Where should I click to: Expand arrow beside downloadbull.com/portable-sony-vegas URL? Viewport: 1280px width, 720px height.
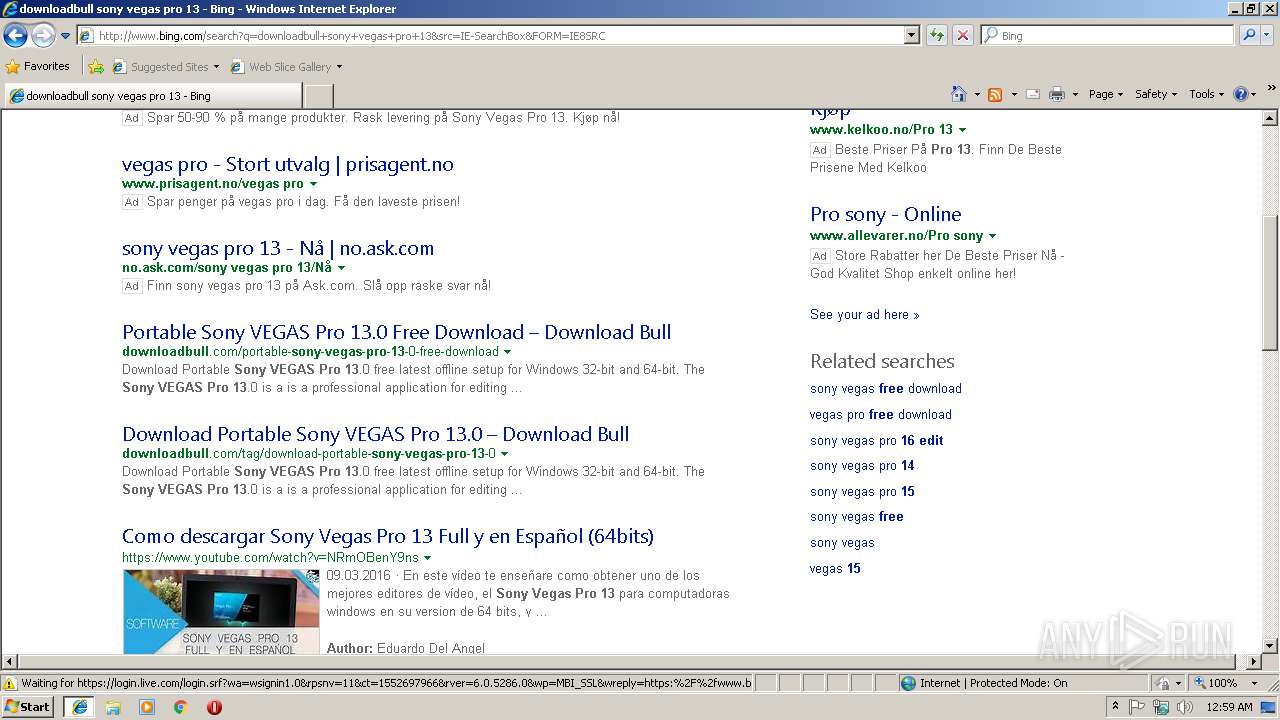click(507, 352)
